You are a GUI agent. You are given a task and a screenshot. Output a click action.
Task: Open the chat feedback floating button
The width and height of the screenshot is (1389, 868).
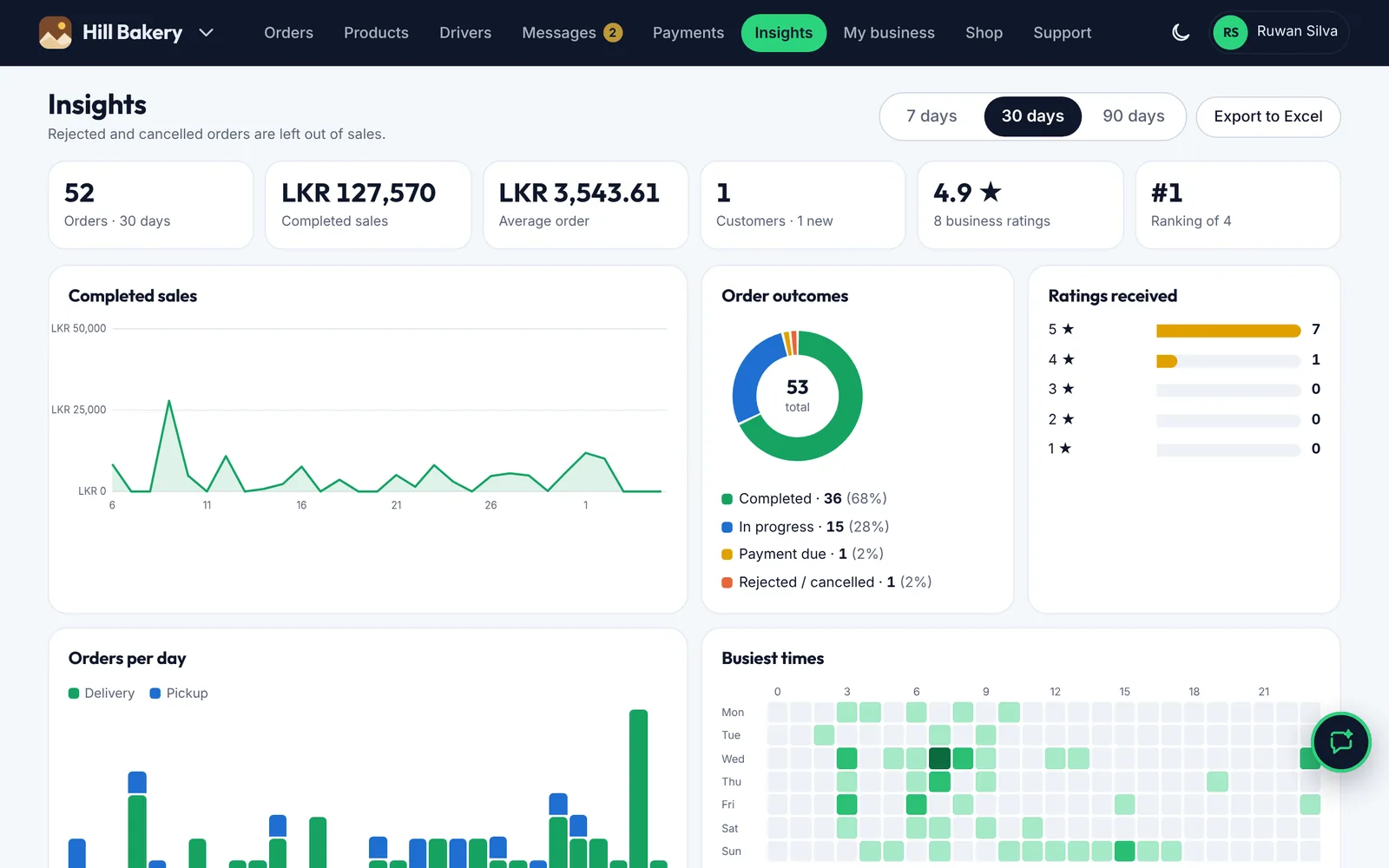(x=1341, y=742)
